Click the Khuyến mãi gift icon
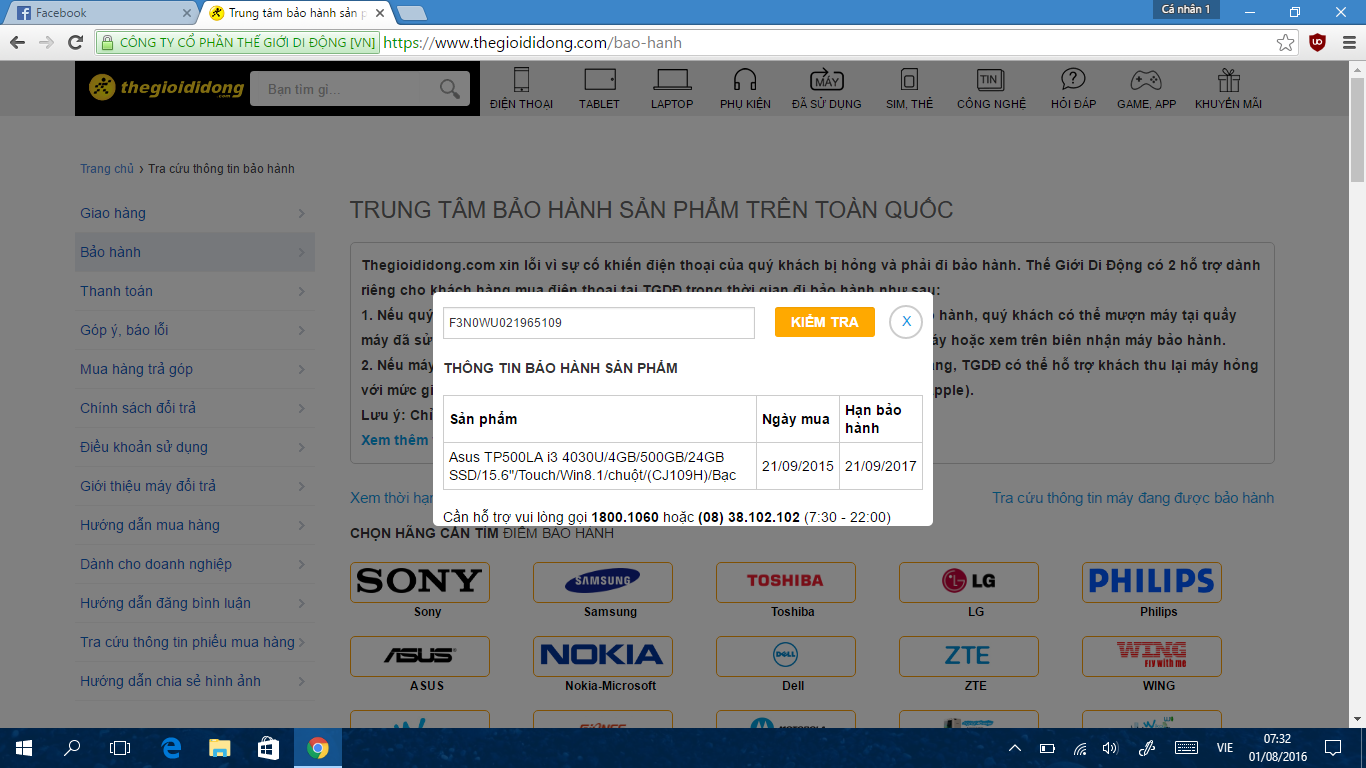This screenshot has height=768, width=1366. coord(1228,80)
